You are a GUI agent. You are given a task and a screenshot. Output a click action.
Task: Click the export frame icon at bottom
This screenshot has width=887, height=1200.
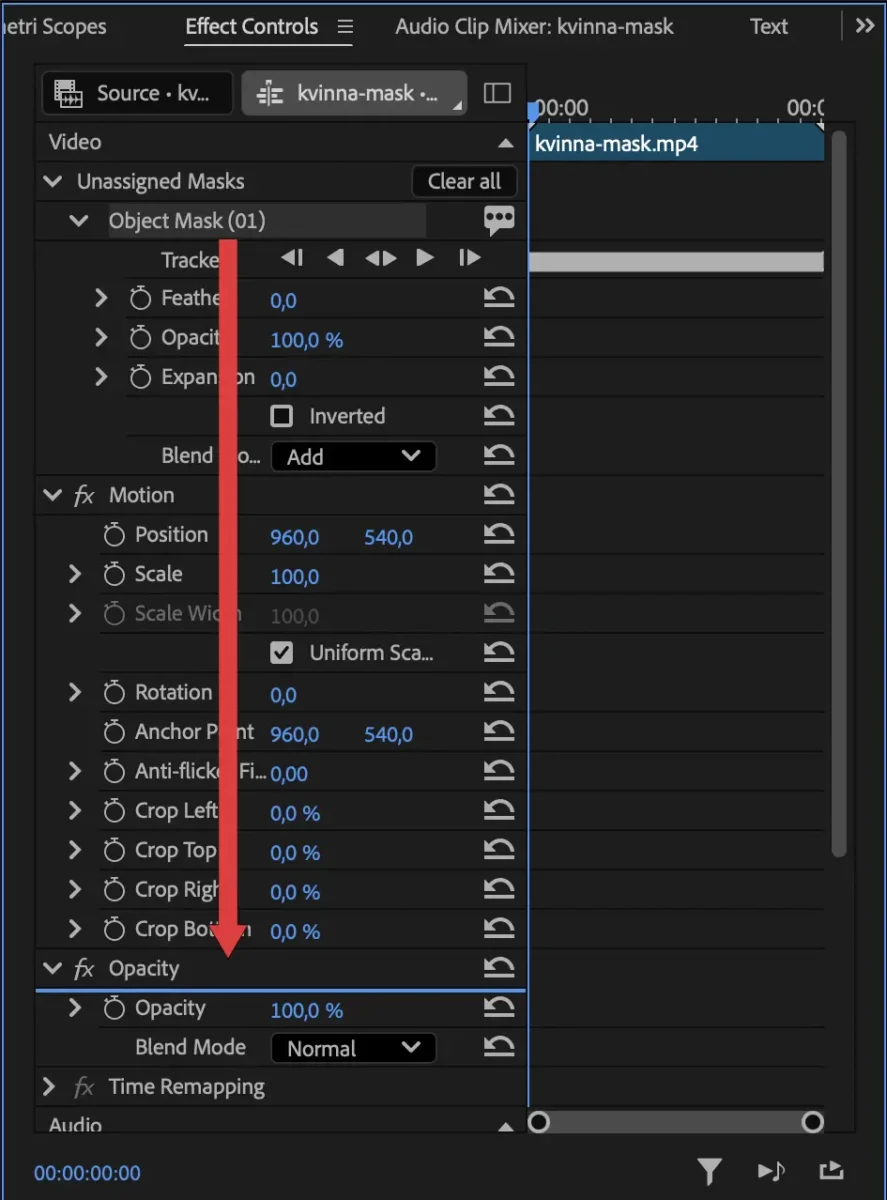(x=830, y=1171)
